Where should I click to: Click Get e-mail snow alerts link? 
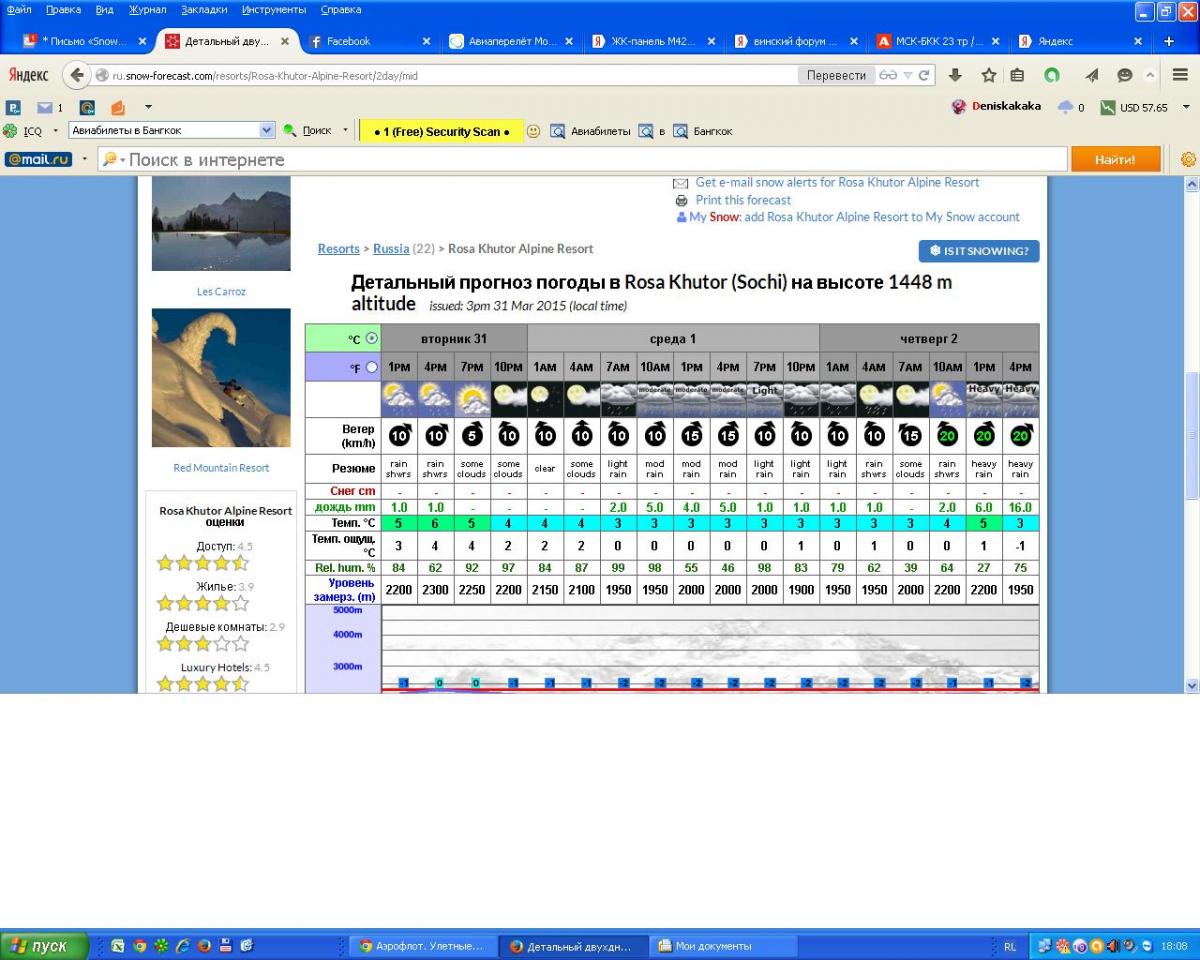point(837,183)
